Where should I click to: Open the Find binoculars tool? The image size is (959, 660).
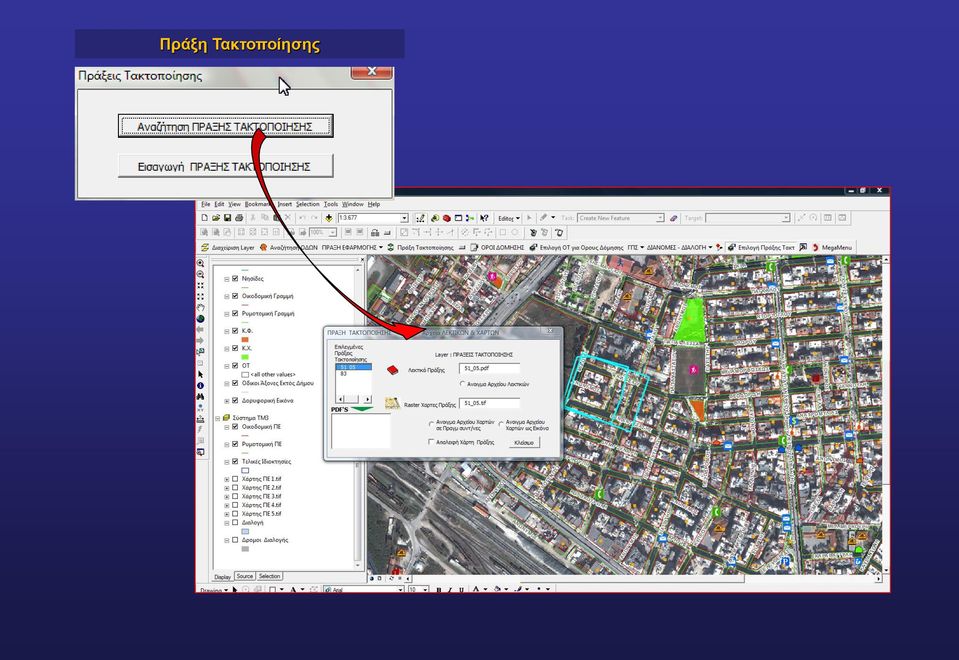tap(201, 396)
